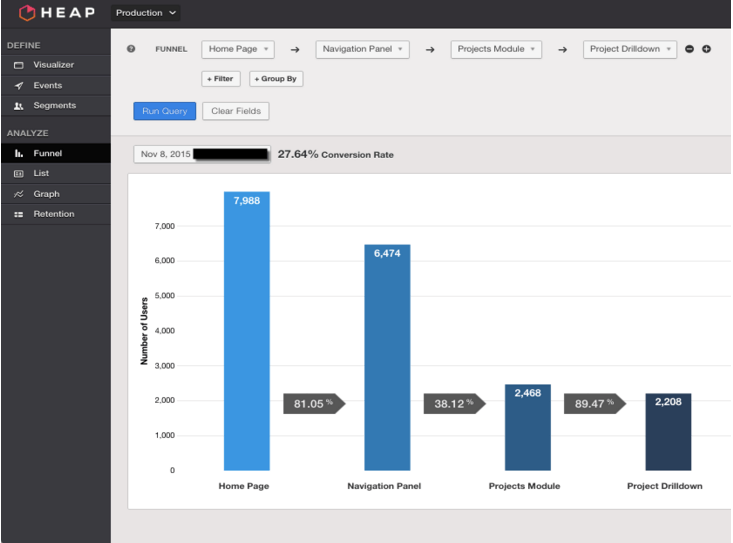Image resolution: width=733 pixels, height=543 pixels.
Task: Open the Graph chart icon
Action: click(18, 194)
